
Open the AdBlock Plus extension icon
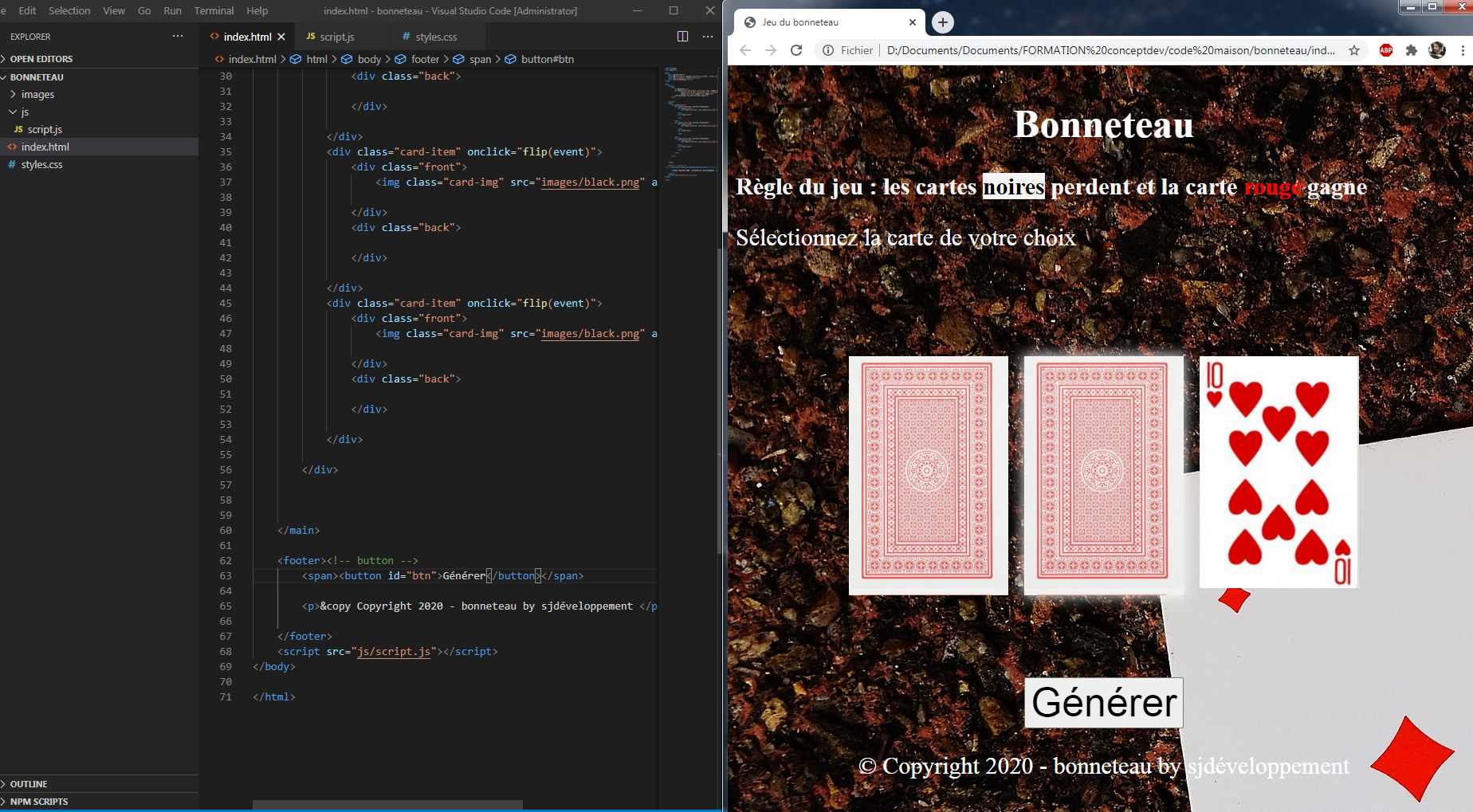[x=1386, y=50]
